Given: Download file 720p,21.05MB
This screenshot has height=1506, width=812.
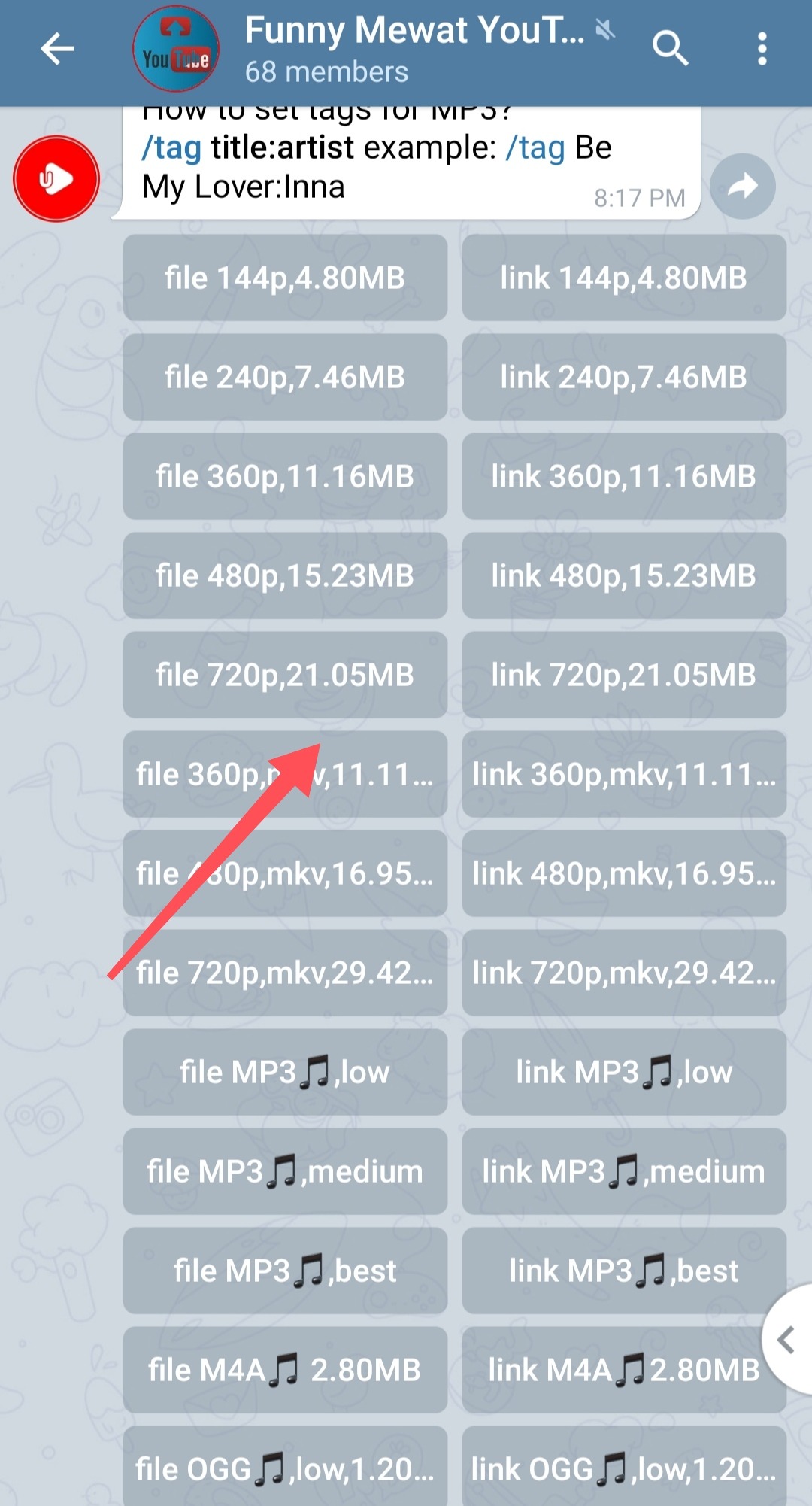Looking at the screenshot, I should 285,675.
